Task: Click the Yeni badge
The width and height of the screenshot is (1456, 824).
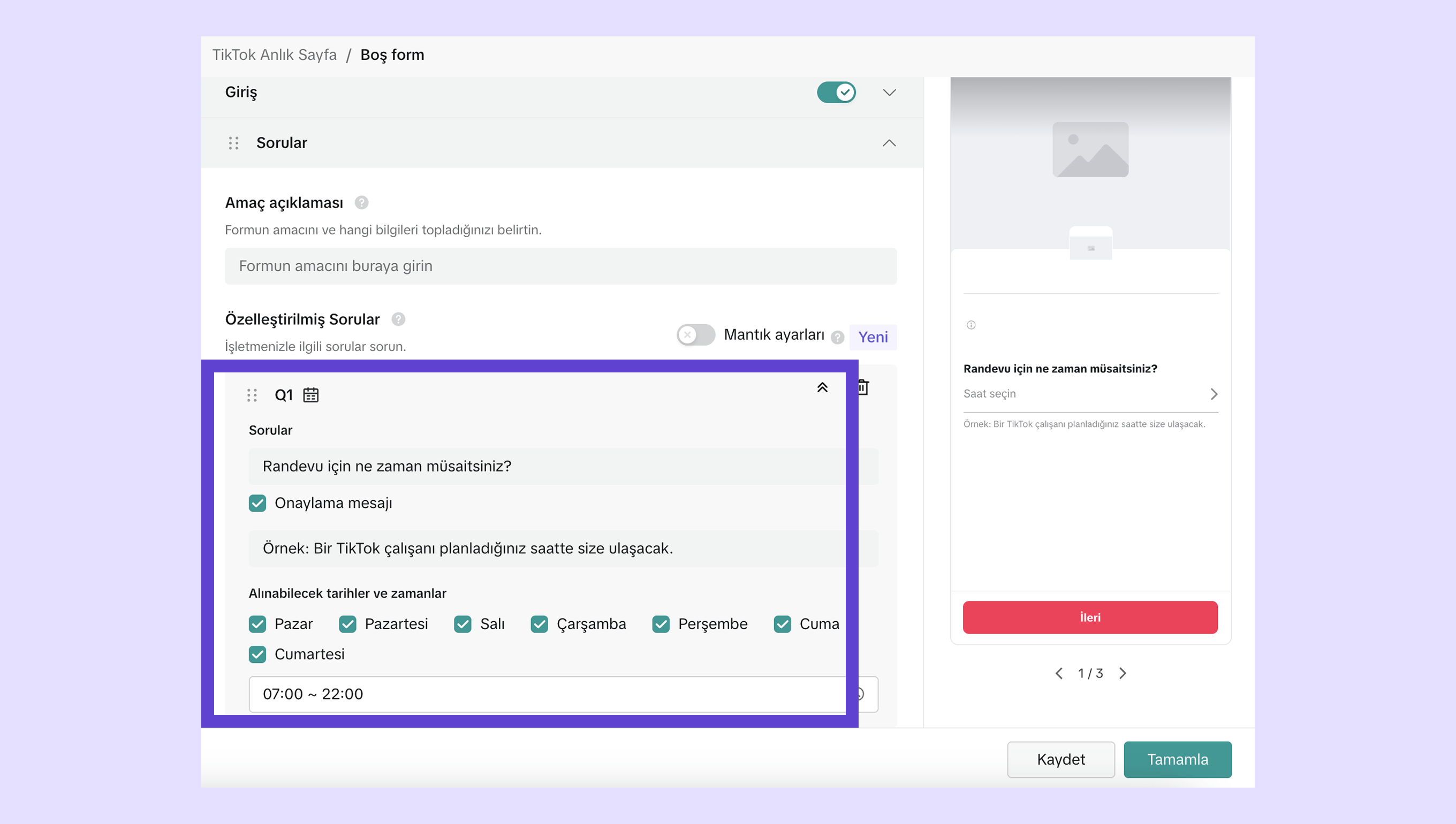Action: [873, 337]
